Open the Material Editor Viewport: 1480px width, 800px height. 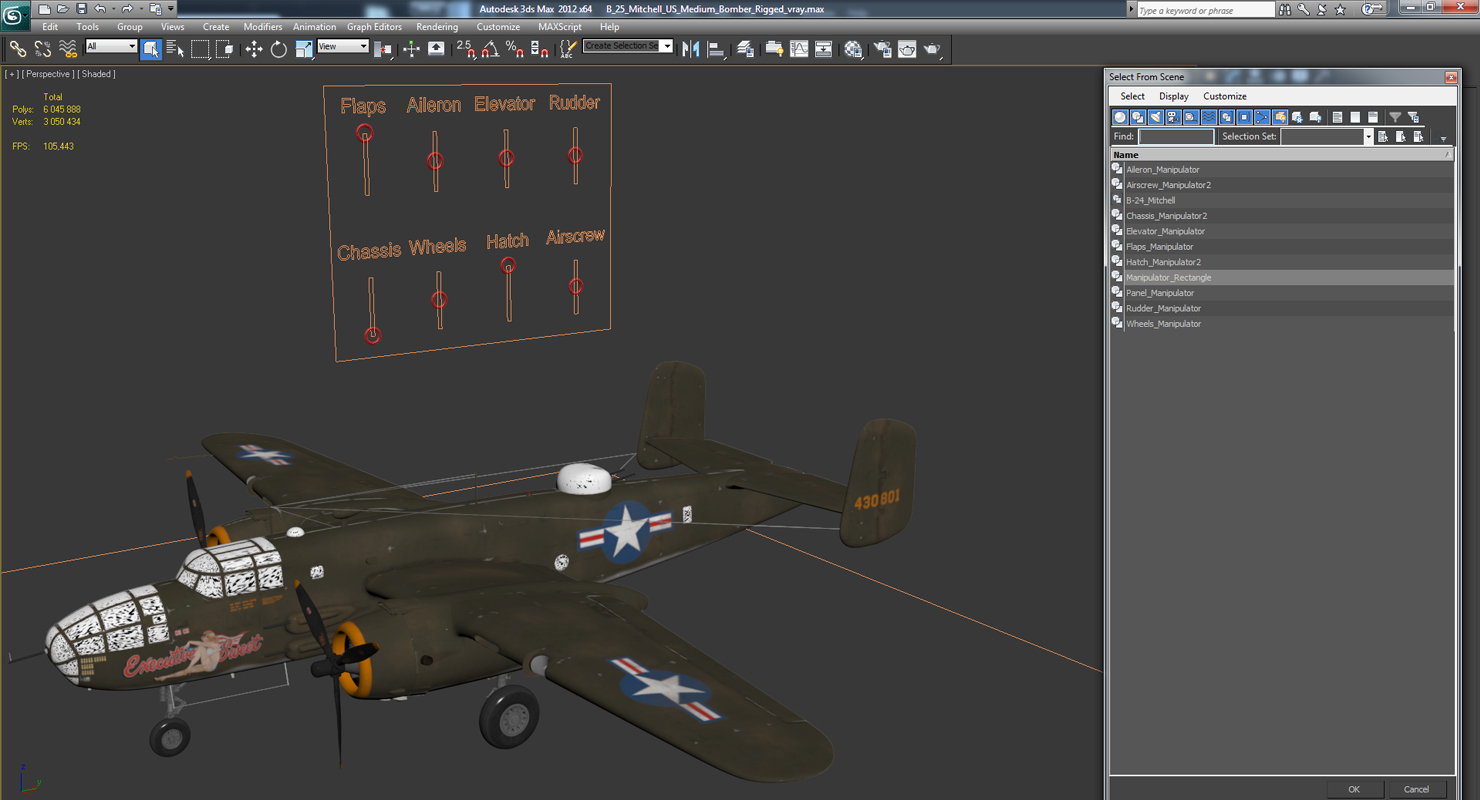(853, 49)
